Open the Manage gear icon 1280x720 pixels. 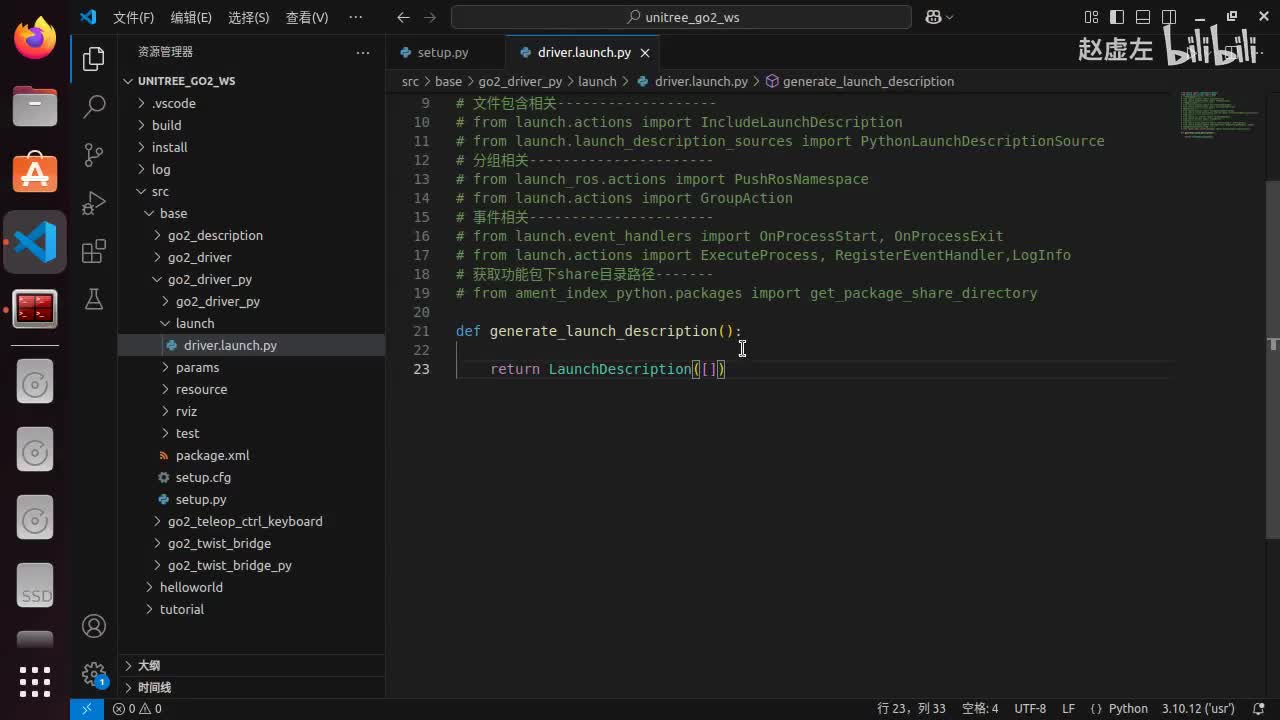[x=94, y=674]
